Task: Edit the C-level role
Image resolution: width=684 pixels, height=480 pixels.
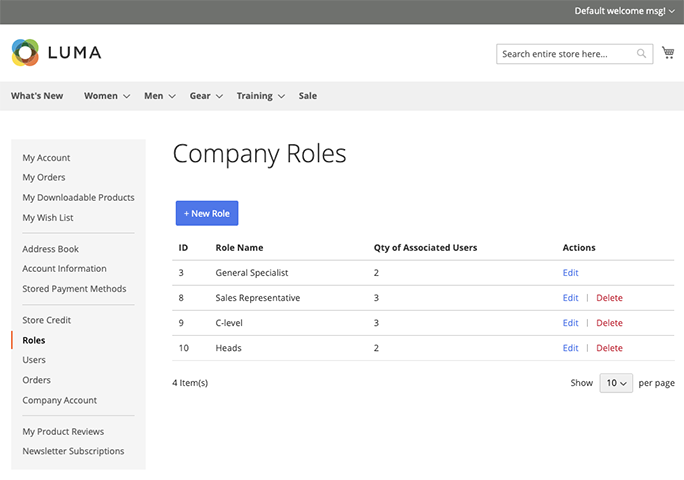Action: [570, 323]
